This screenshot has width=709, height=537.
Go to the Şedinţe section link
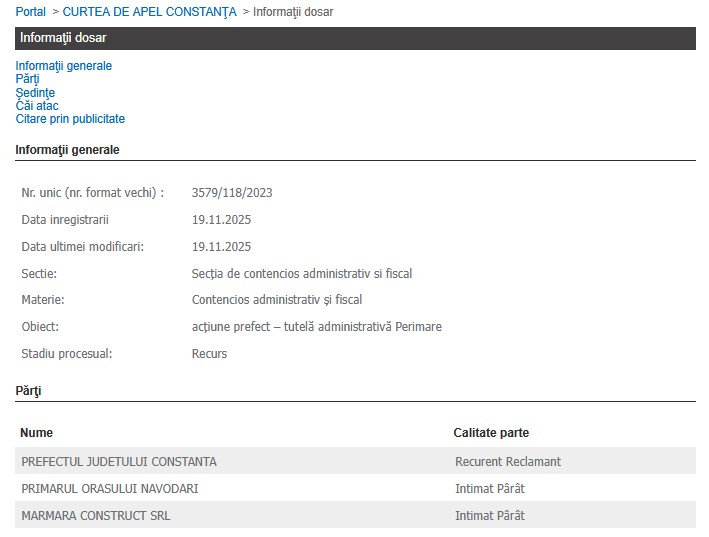pyautogui.click(x=35, y=92)
